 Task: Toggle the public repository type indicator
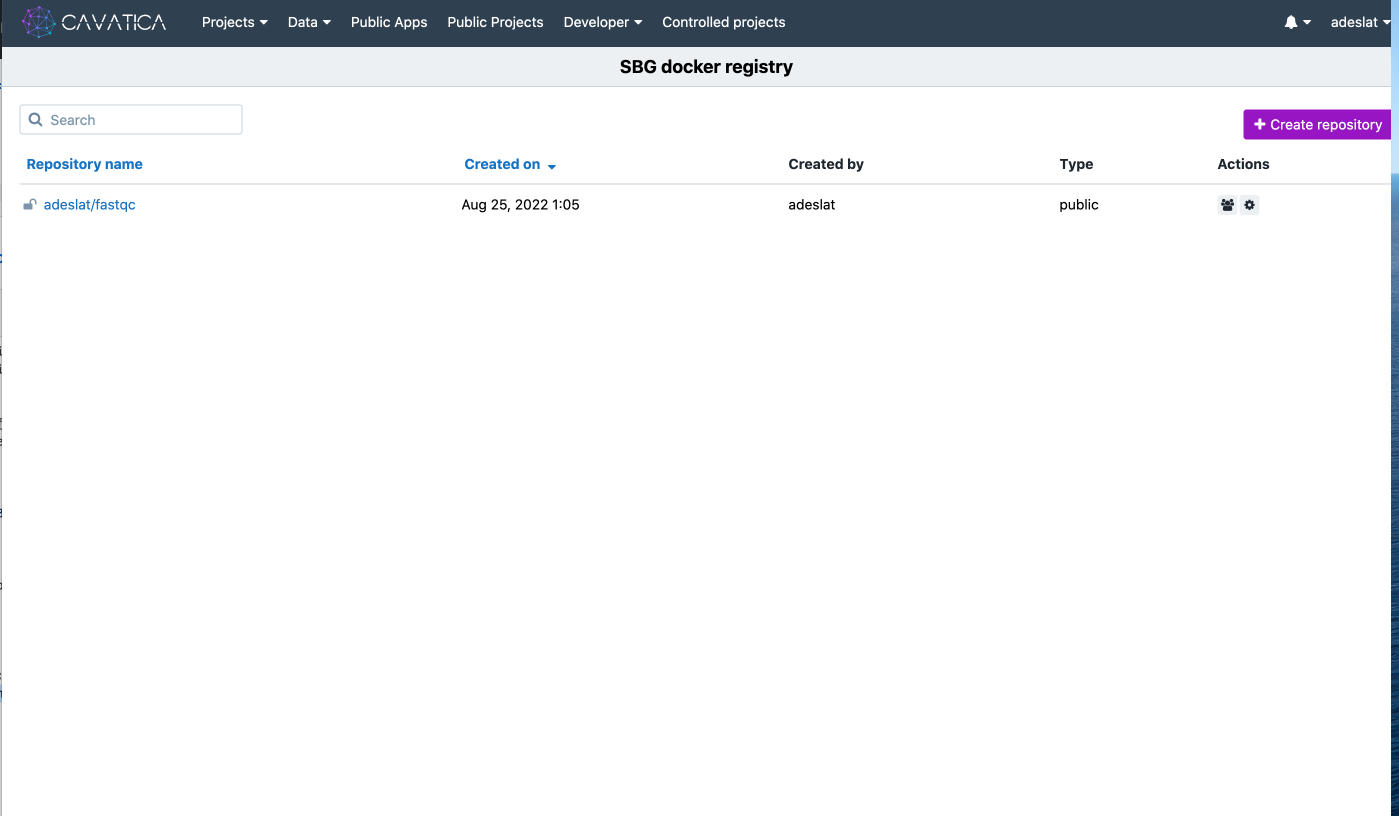click(1078, 204)
